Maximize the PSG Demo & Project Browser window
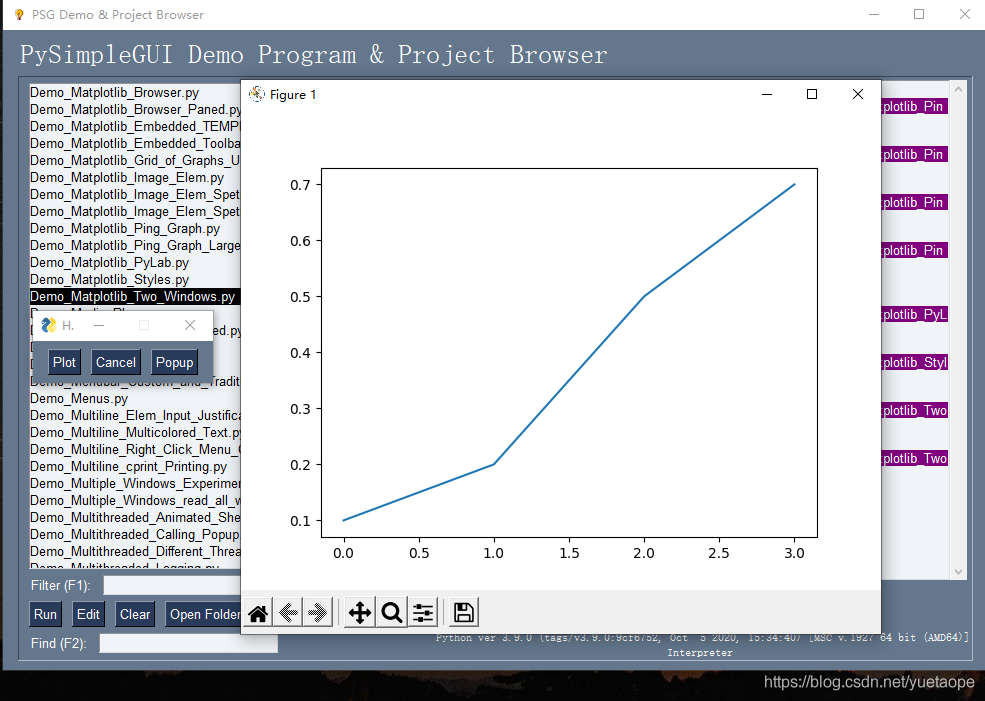This screenshot has height=701, width=985. (x=919, y=14)
